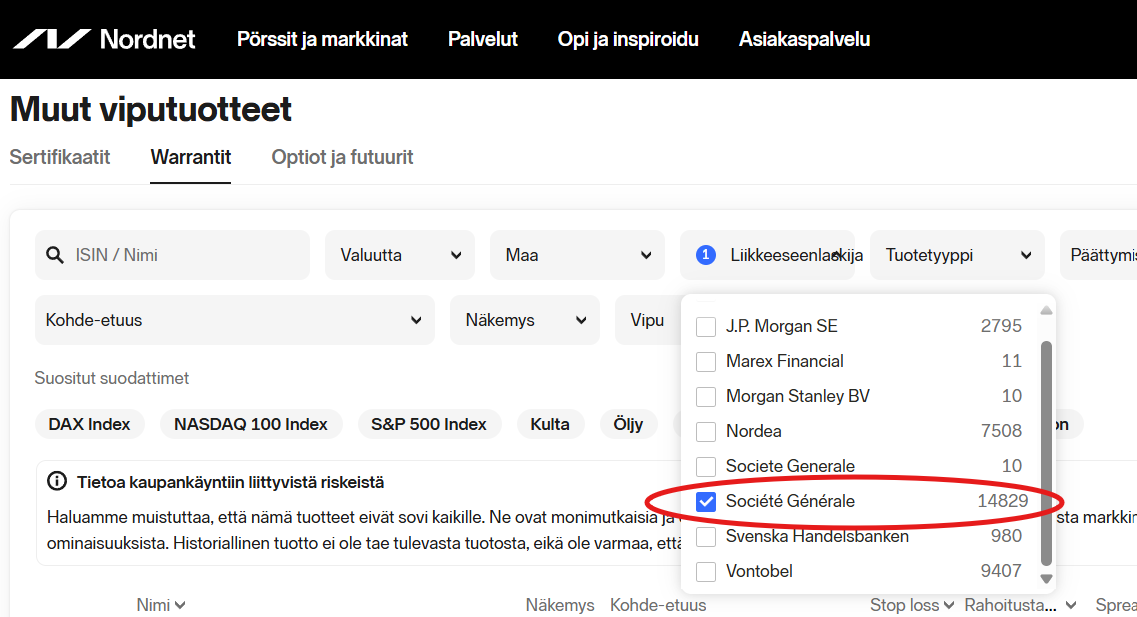The width and height of the screenshot is (1137, 617).
Task: Apply the DAX Index quick filter
Action: (90, 424)
